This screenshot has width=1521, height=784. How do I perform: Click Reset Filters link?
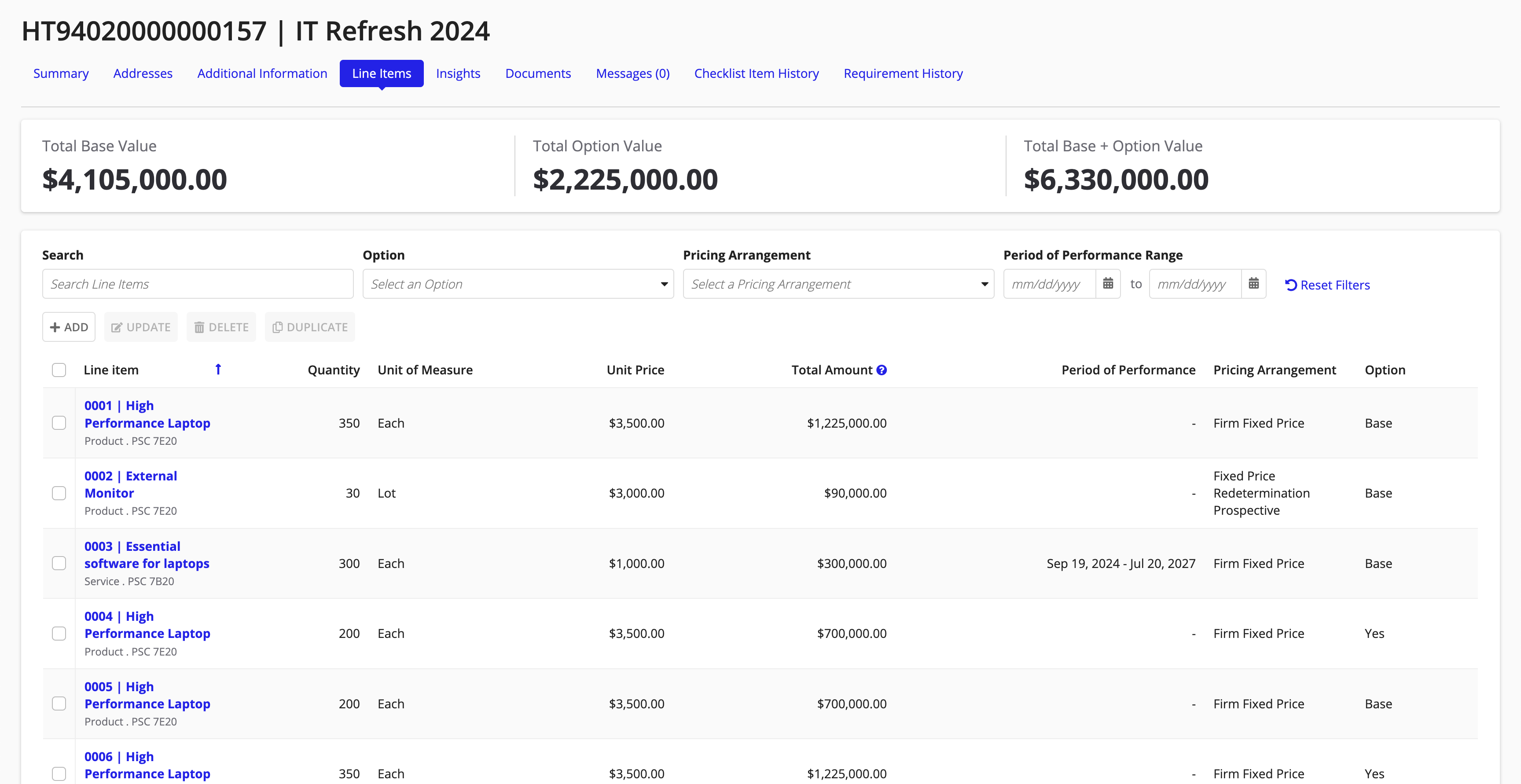click(1327, 285)
